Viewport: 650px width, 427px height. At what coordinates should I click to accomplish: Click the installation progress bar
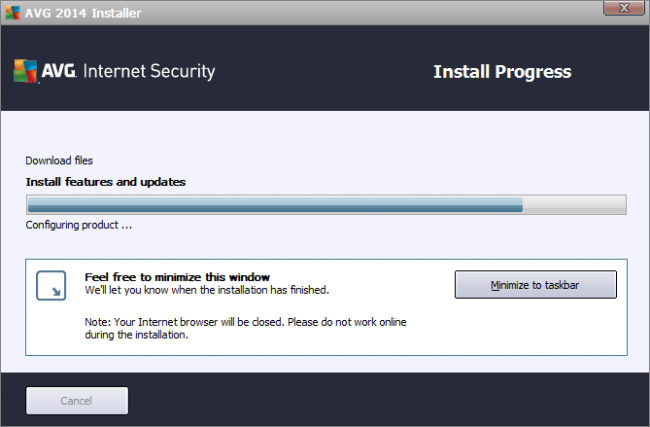tap(326, 205)
